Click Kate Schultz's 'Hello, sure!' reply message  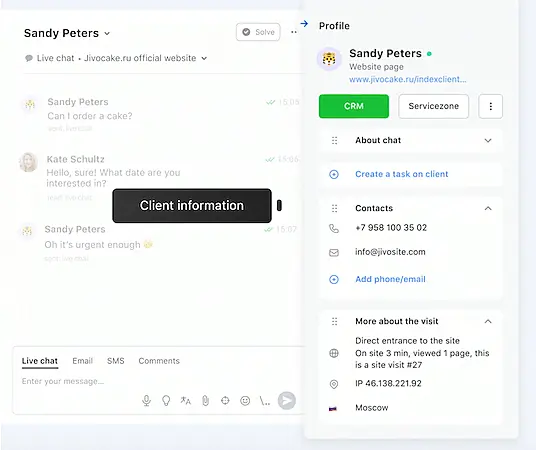(113, 178)
